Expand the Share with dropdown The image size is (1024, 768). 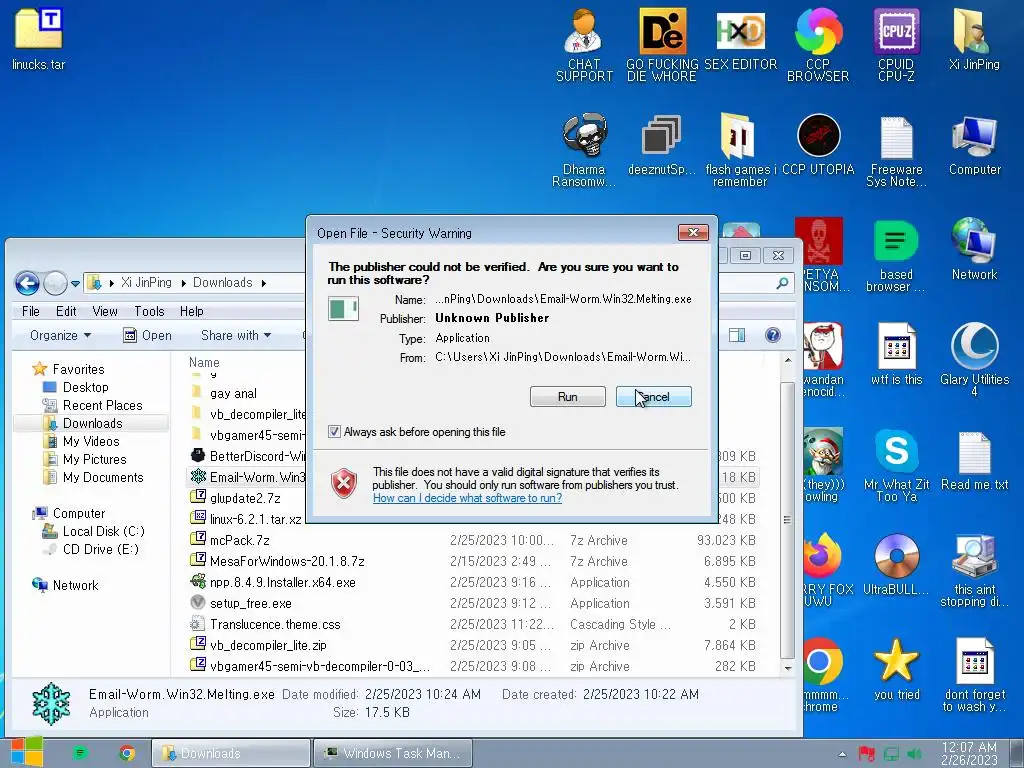236,335
